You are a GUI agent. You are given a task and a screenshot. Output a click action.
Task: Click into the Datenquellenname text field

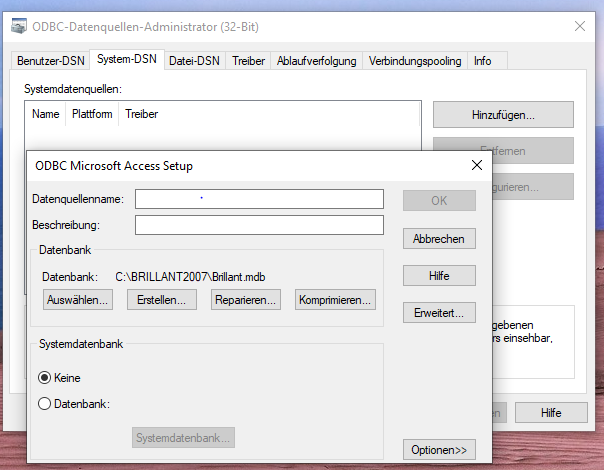259,199
